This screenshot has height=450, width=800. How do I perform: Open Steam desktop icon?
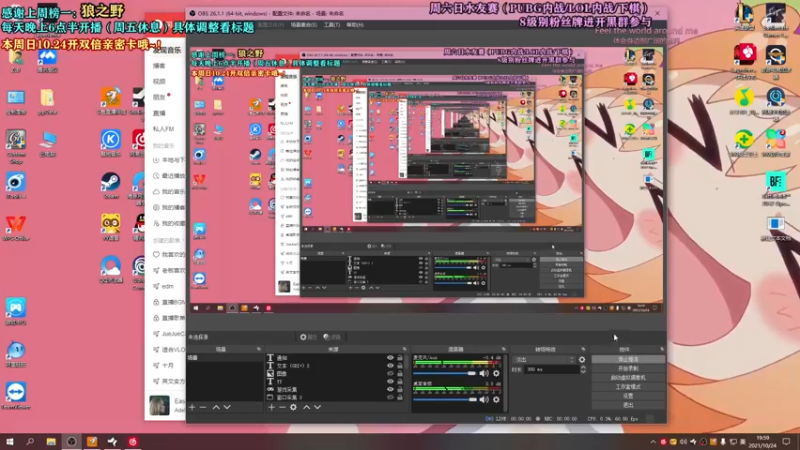tap(111, 185)
